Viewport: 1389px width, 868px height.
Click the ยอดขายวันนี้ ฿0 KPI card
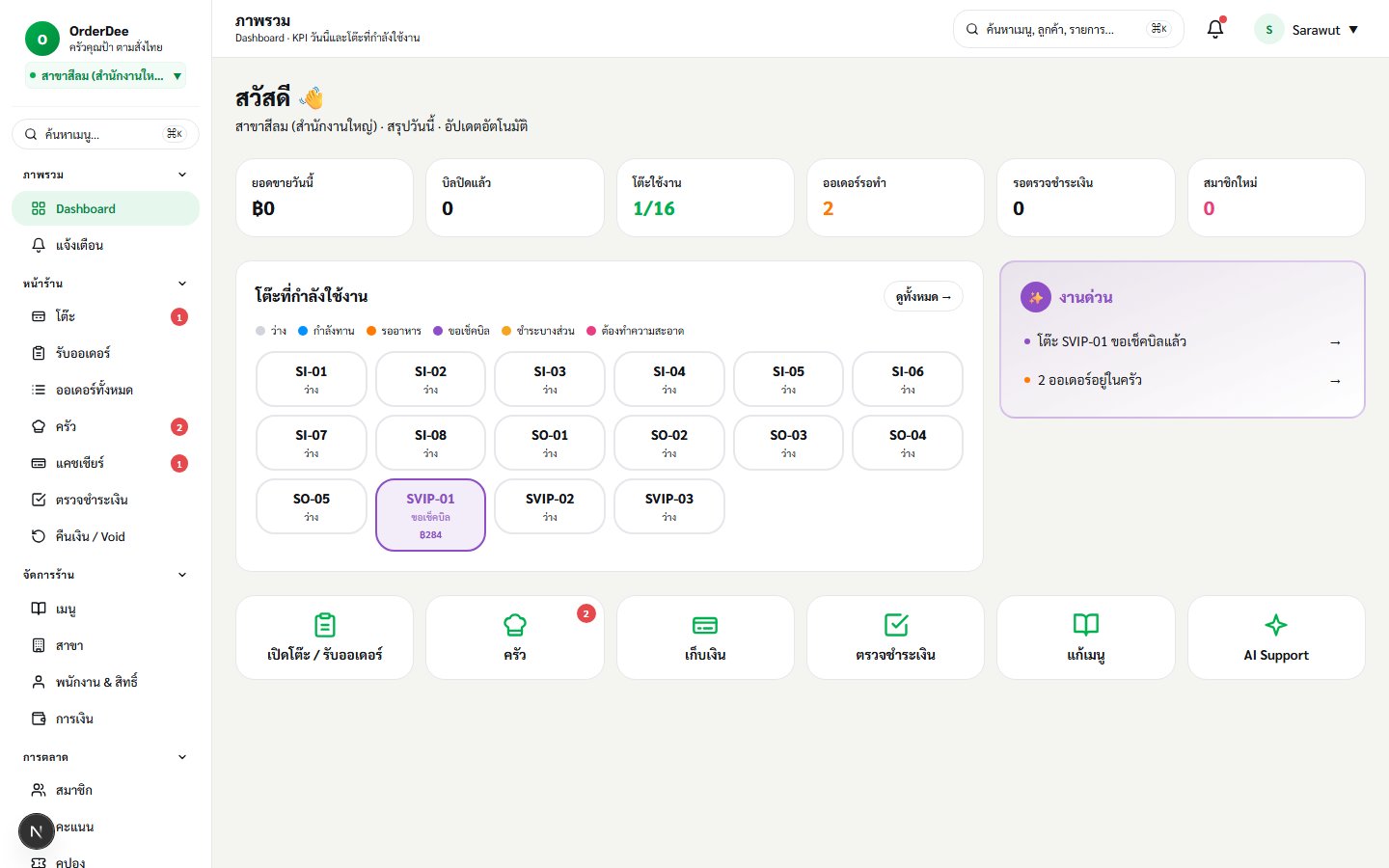324,198
